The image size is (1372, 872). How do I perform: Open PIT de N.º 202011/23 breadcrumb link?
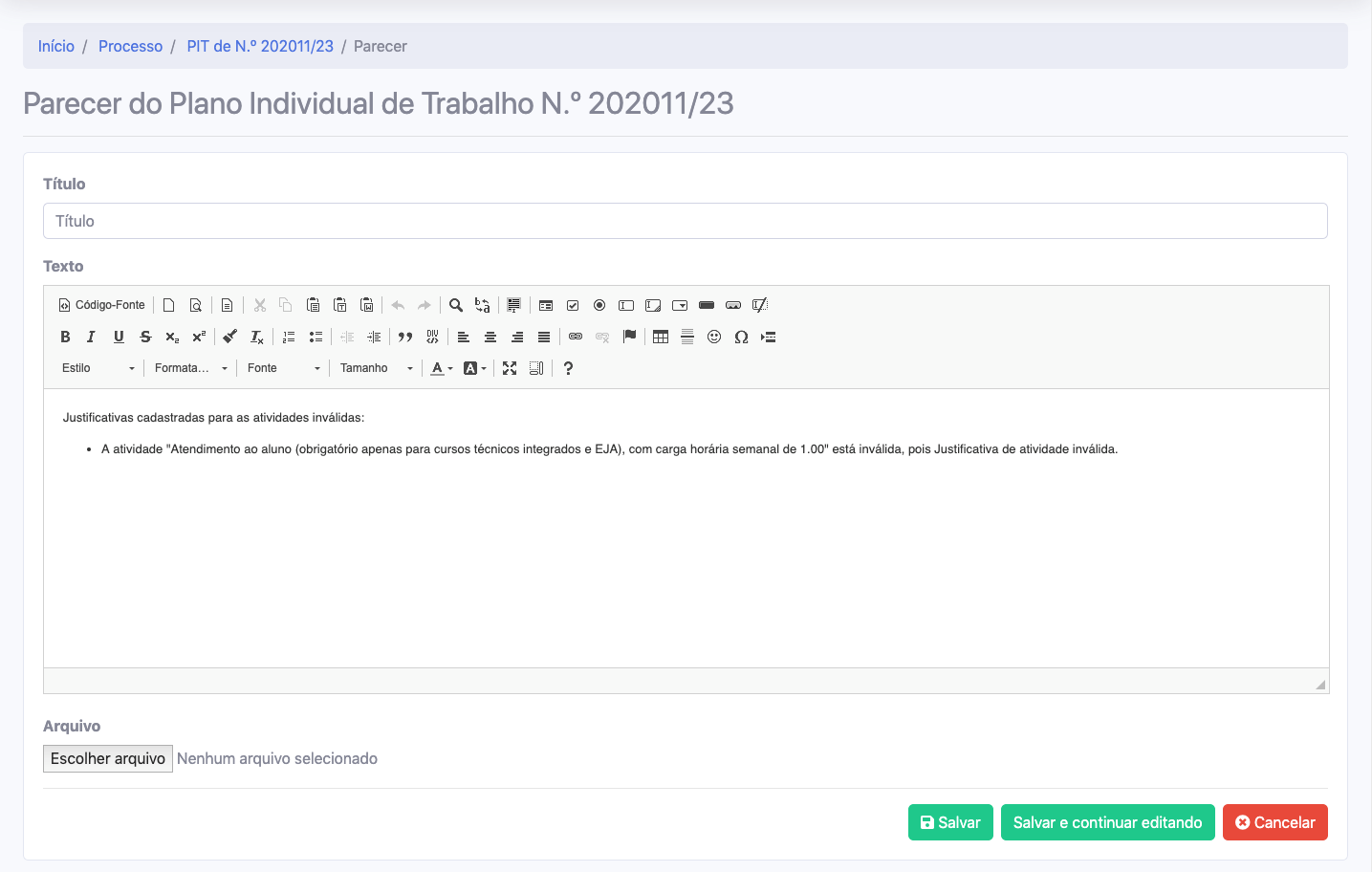[x=260, y=46]
